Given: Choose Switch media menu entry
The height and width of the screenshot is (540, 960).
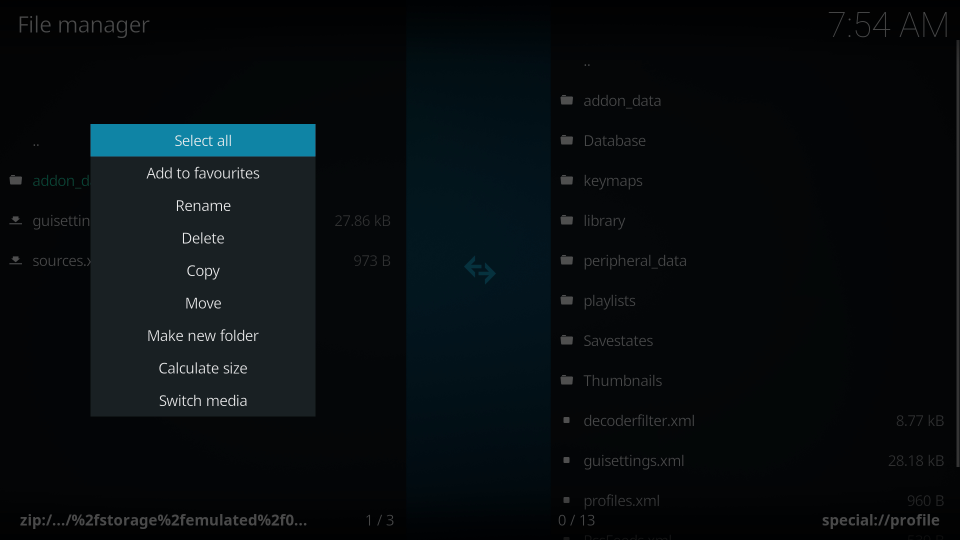Looking at the screenshot, I should [203, 401].
